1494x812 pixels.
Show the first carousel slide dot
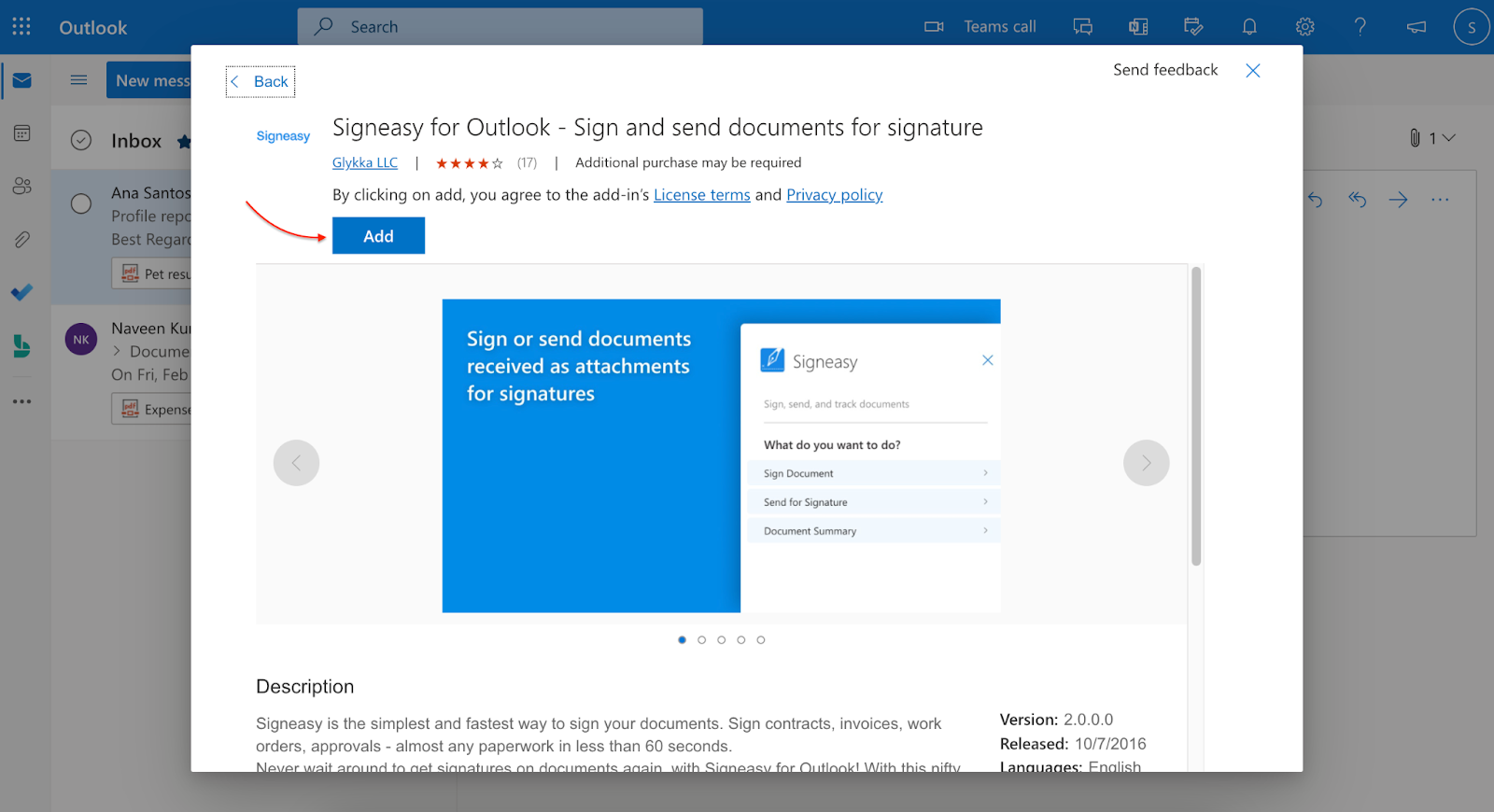pyautogui.click(x=683, y=640)
